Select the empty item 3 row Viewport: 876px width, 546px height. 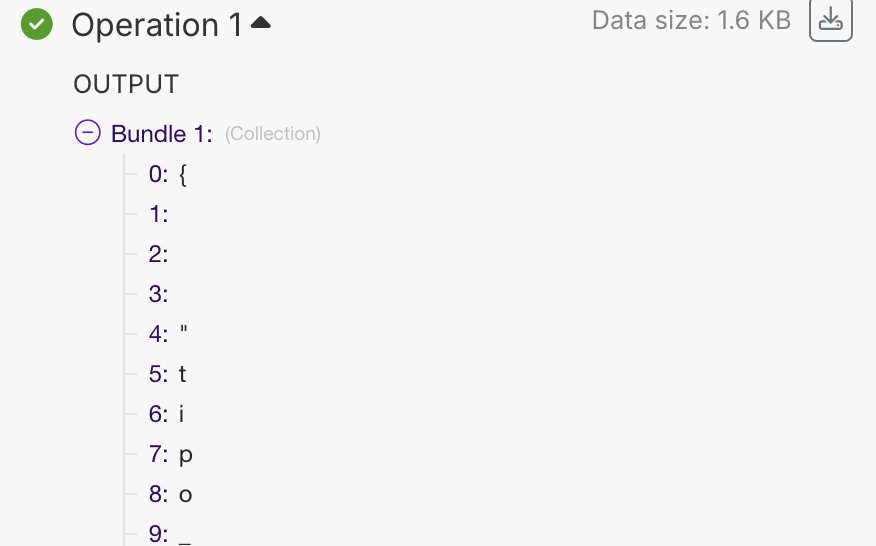(158, 294)
